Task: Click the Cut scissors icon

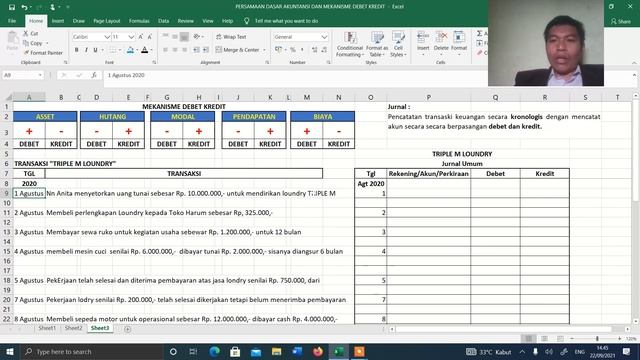Action: pos(26,33)
